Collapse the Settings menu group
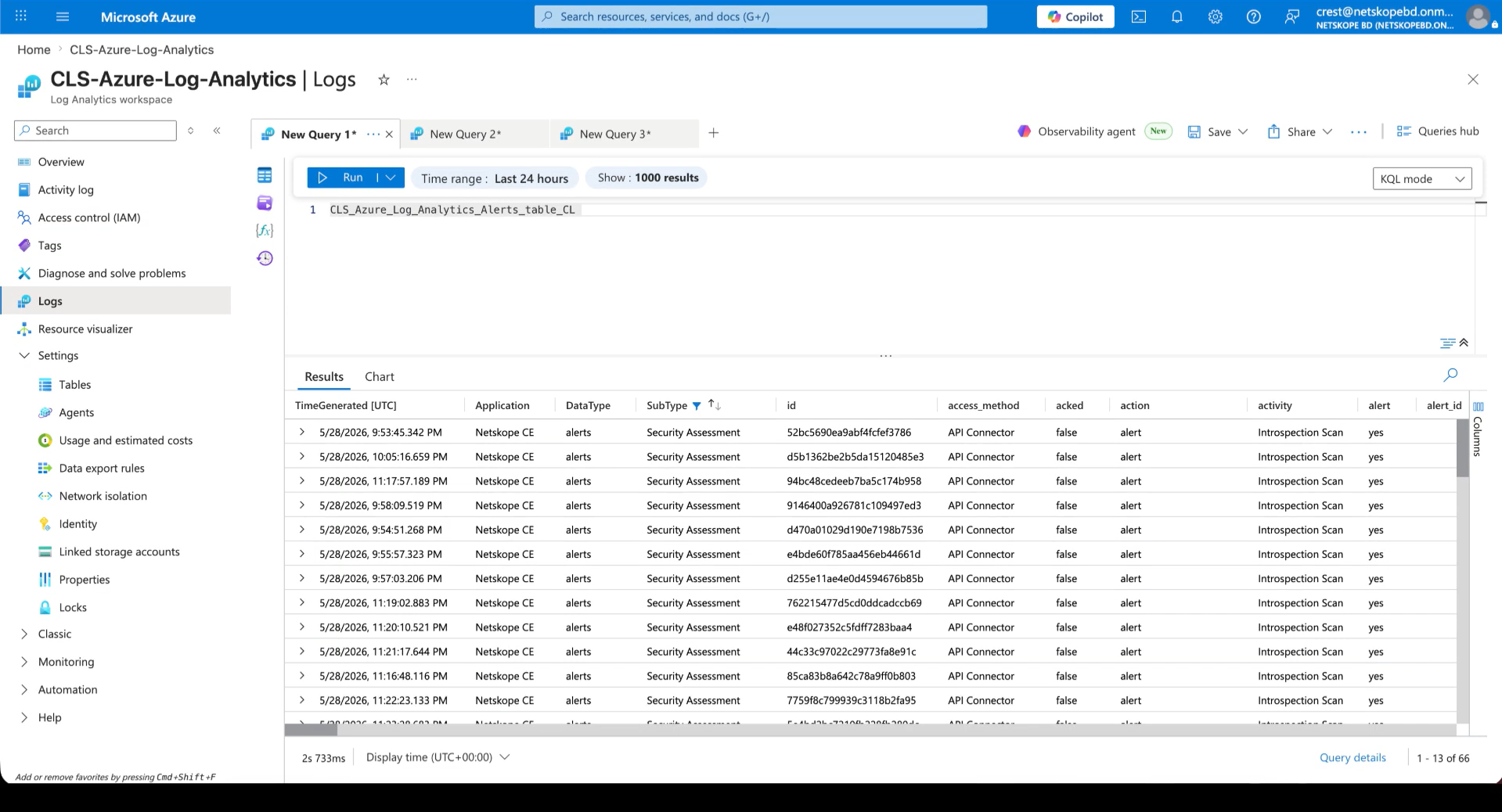Viewport: 1502px width, 812px height. click(23, 355)
